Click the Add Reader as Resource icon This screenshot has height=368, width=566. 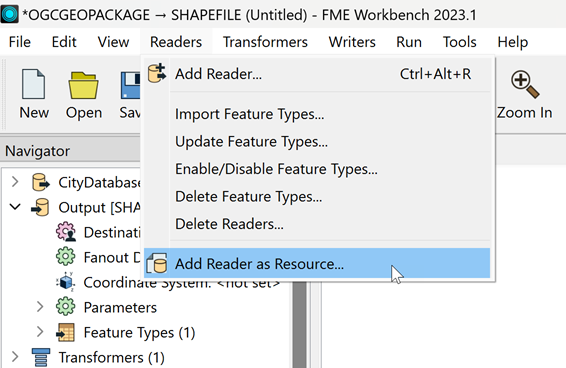[157, 263]
